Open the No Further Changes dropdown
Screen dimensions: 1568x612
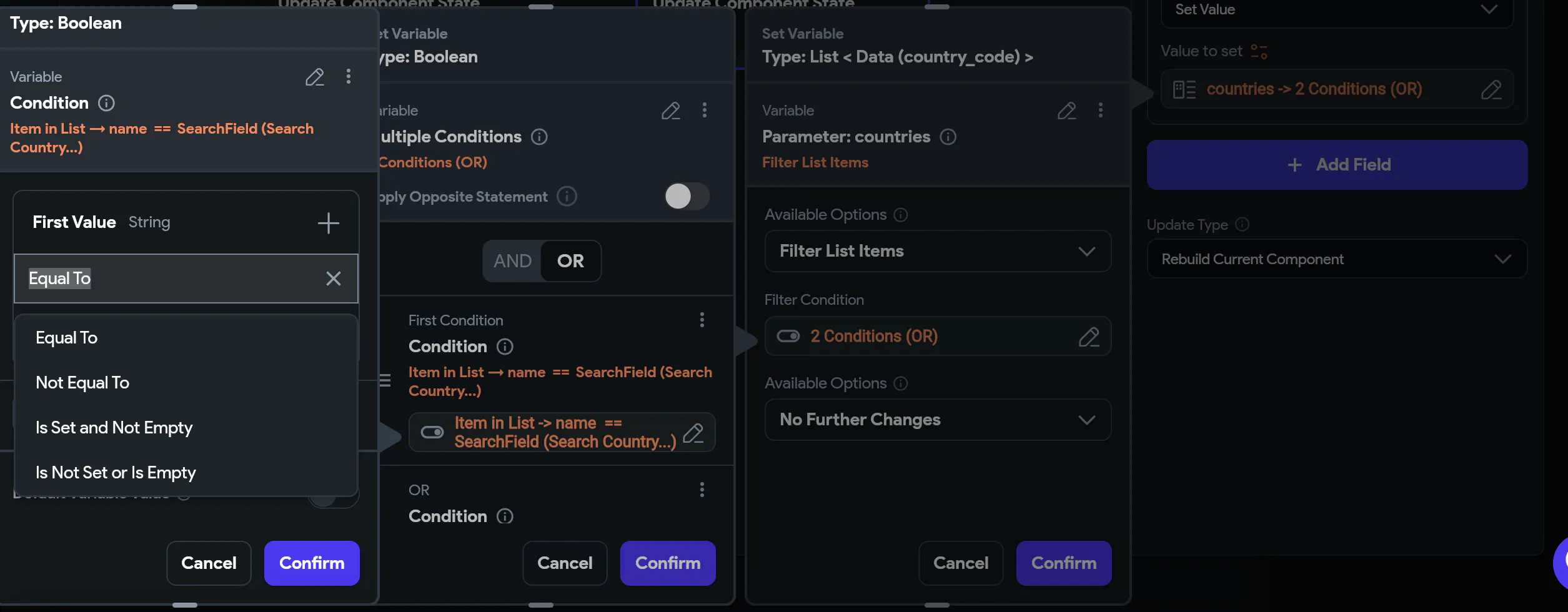point(937,420)
